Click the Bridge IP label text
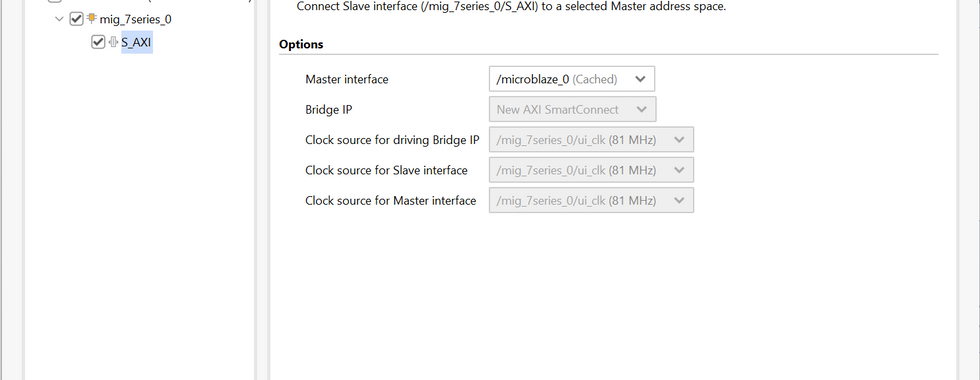Image resolution: width=980 pixels, height=380 pixels. [x=329, y=109]
